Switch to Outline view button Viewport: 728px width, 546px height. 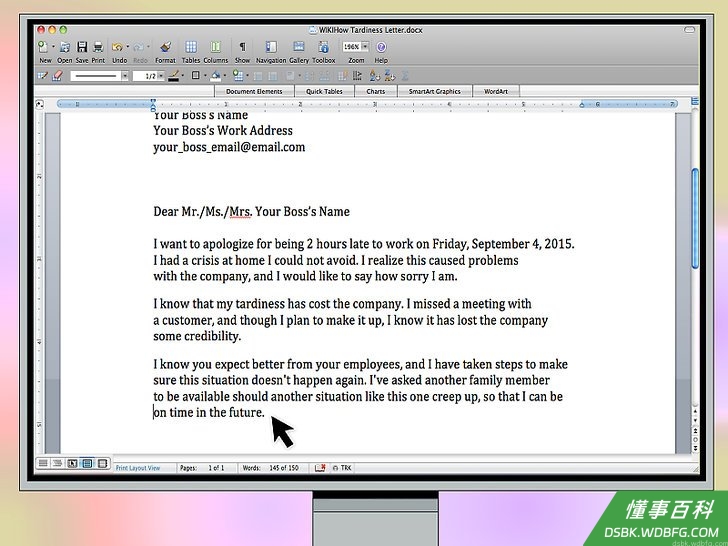tap(58, 463)
